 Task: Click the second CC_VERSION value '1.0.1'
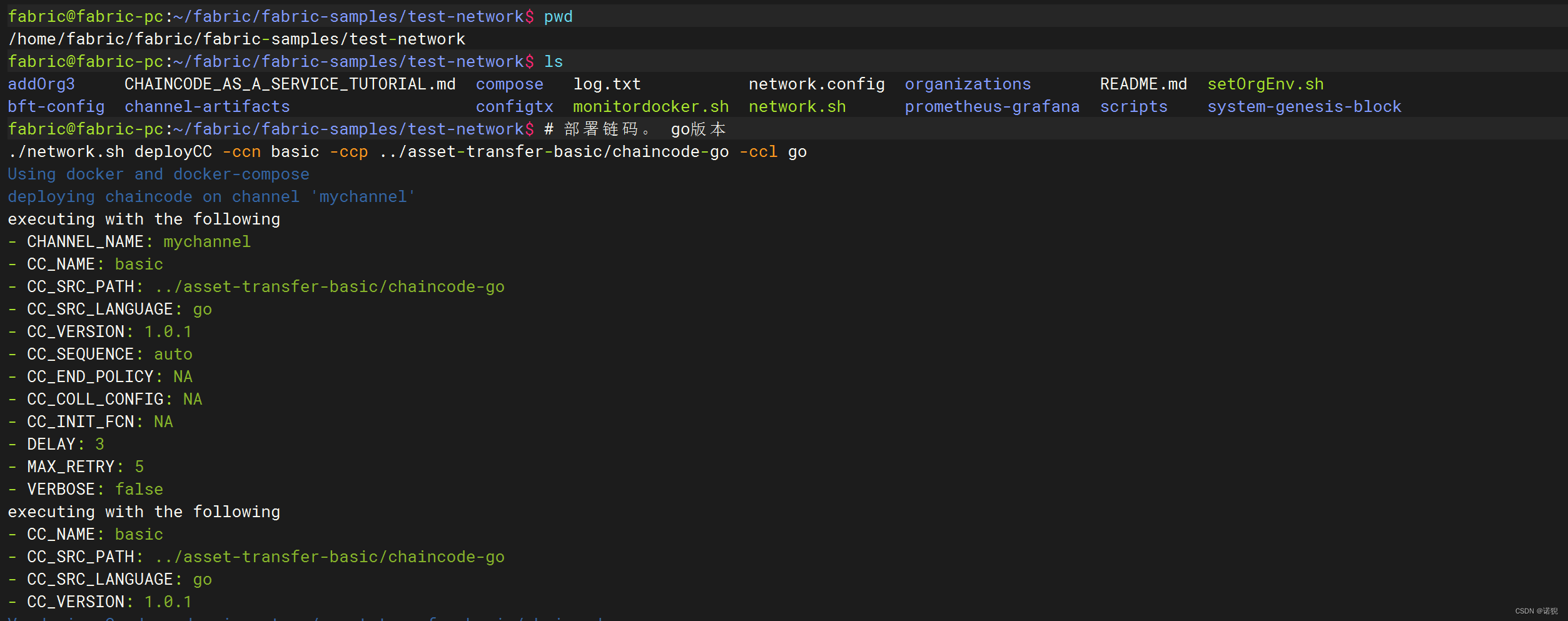point(168,602)
